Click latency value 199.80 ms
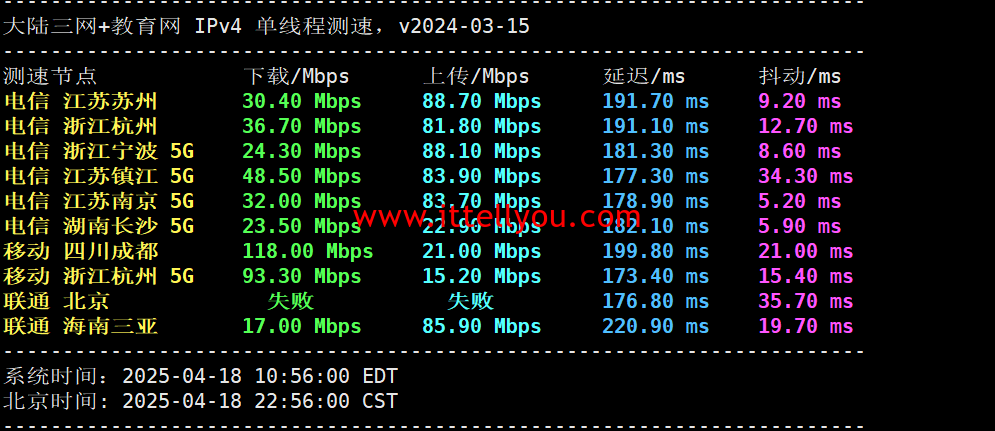The width and height of the screenshot is (995, 431). click(656, 251)
